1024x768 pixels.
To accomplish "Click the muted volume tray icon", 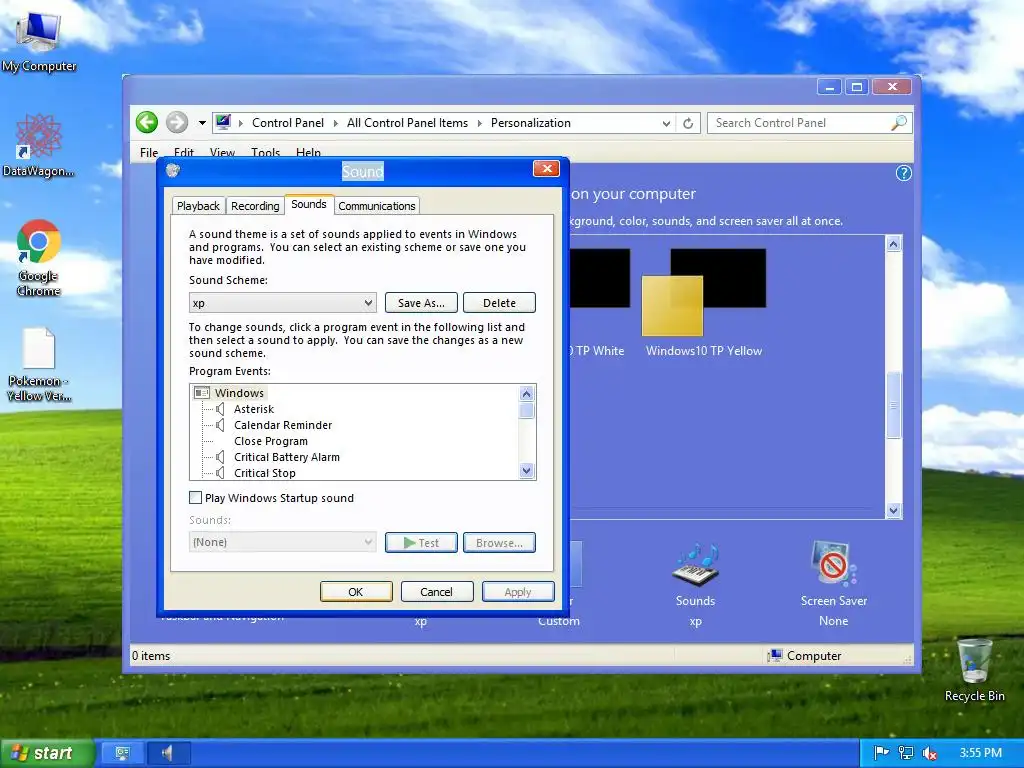I will click(x=929, y=753).
